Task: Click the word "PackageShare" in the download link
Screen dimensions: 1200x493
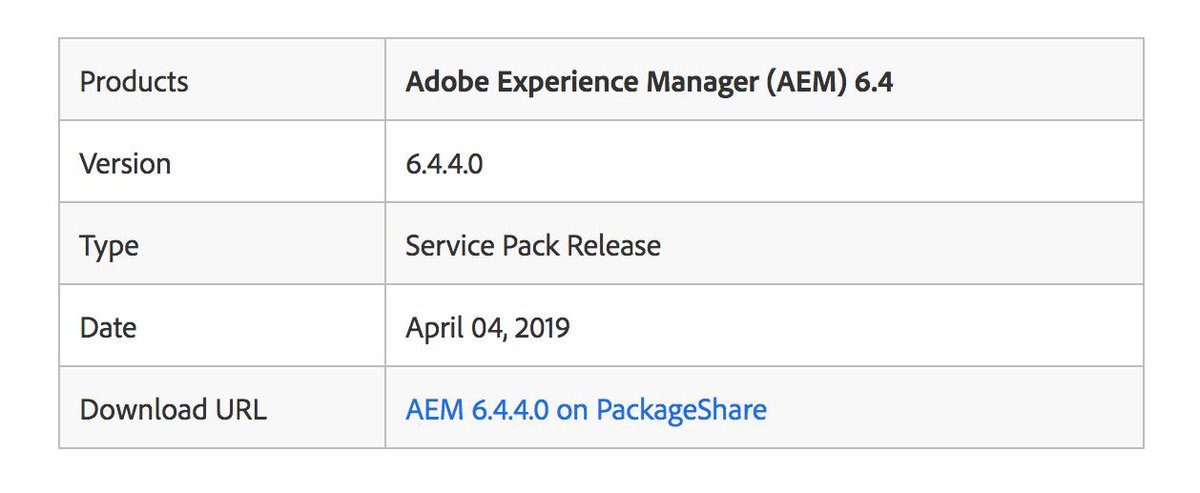Action: pyautogui.click(x=681, y=409)
